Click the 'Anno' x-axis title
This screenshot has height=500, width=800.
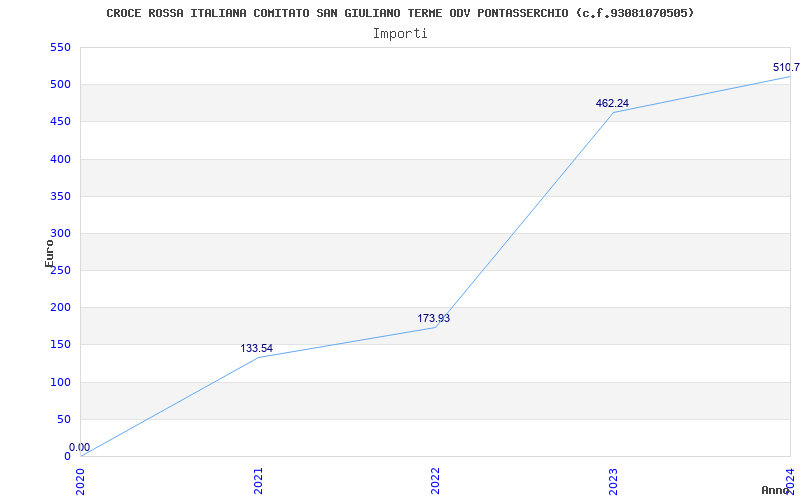point(776,490)
